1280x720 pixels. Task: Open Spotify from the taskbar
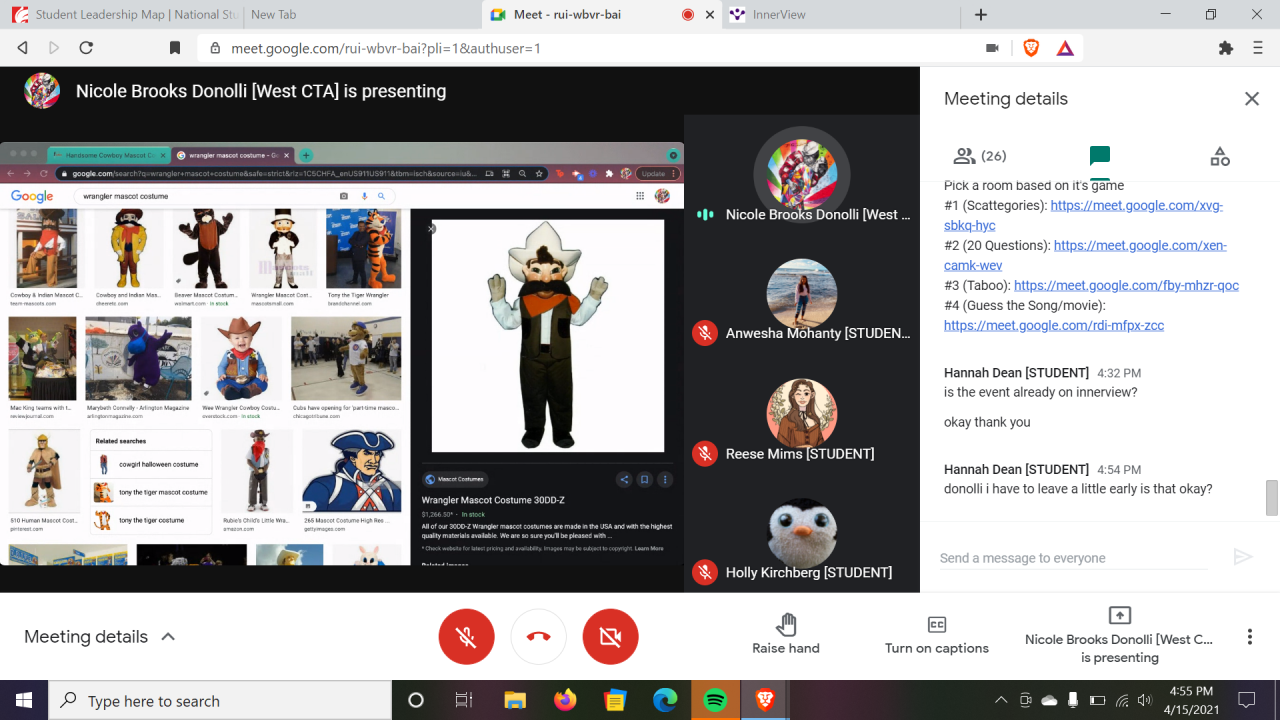pyautogui.click(x=715, y=700)
